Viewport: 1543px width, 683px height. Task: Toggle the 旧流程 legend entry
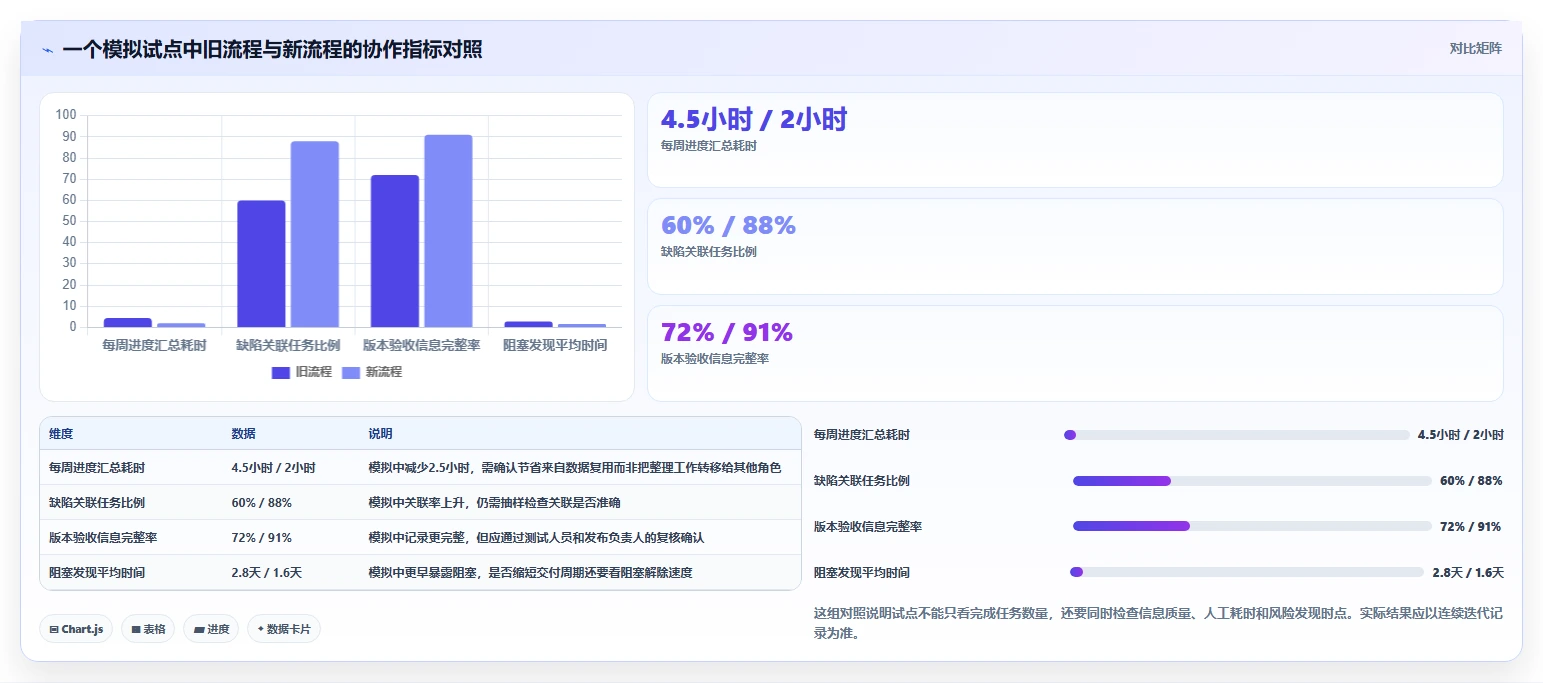click(x=302, y=372)
